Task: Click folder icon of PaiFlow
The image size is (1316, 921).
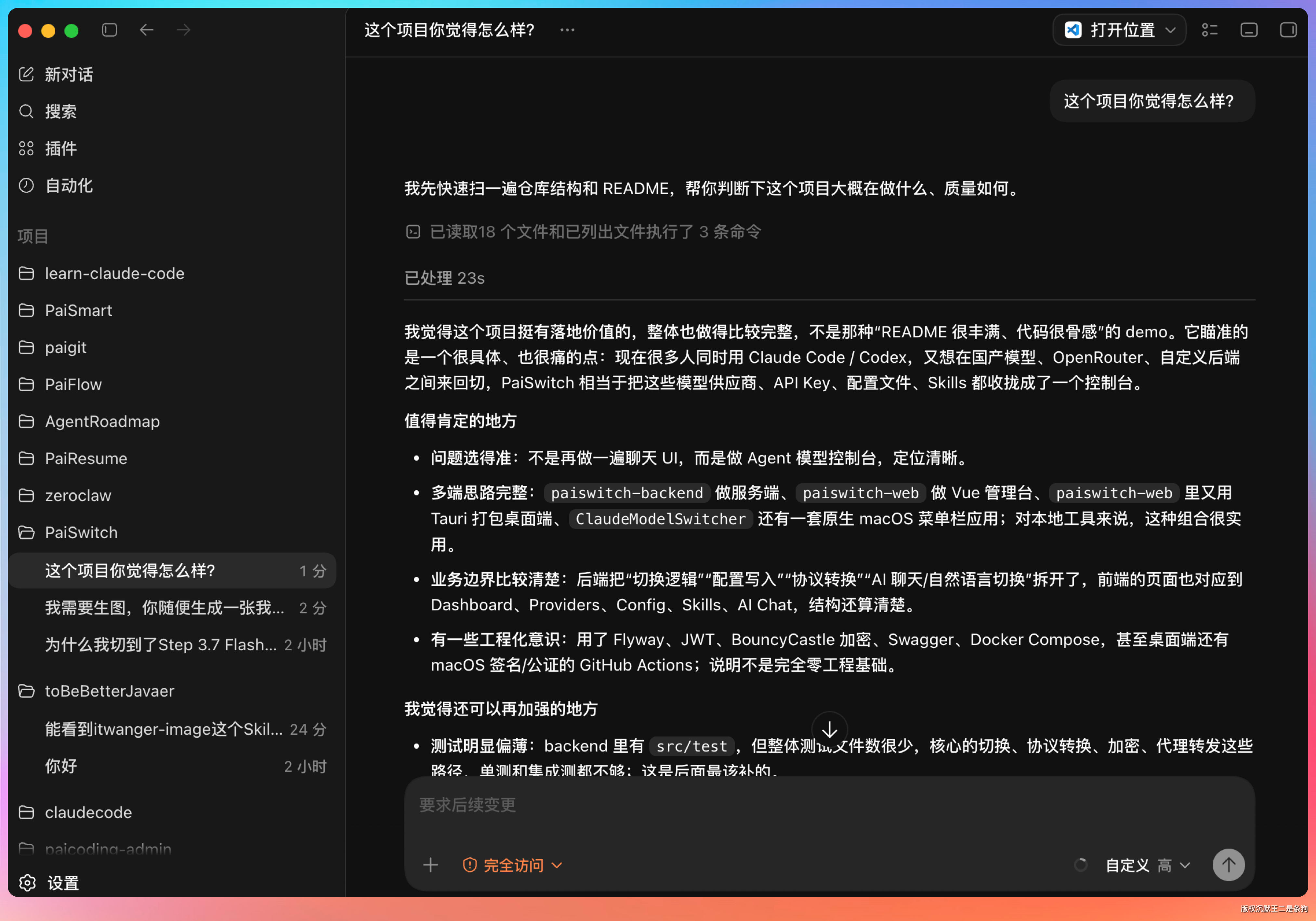Action: (26, 384)
